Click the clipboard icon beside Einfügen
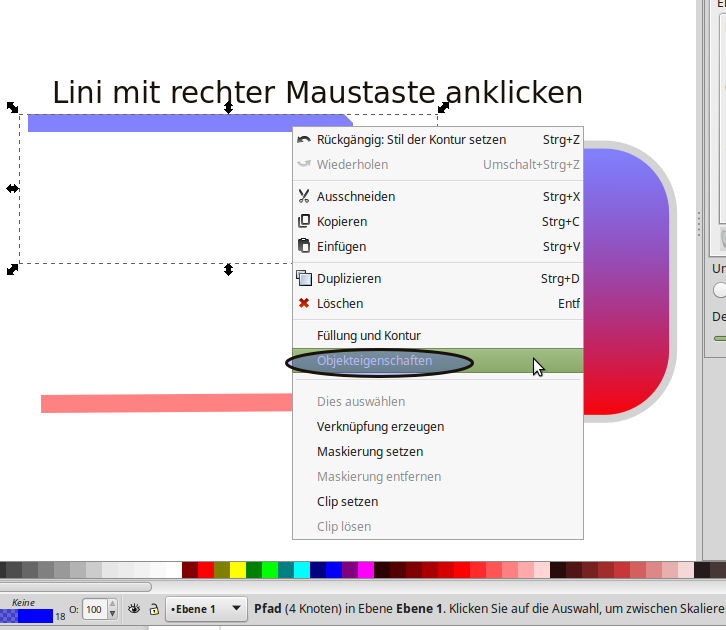 [304, 246]
